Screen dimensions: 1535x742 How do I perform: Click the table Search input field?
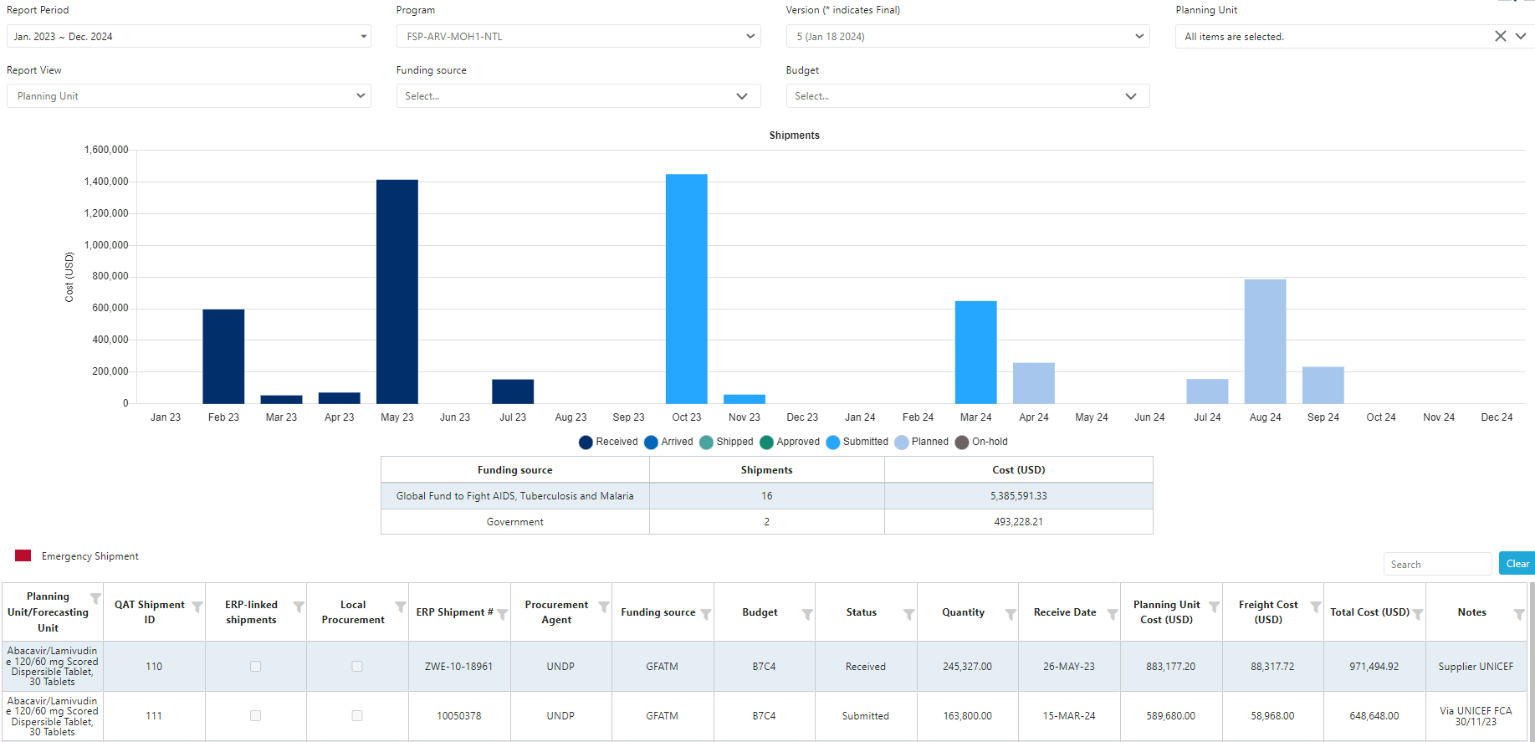coord(1437,564)
